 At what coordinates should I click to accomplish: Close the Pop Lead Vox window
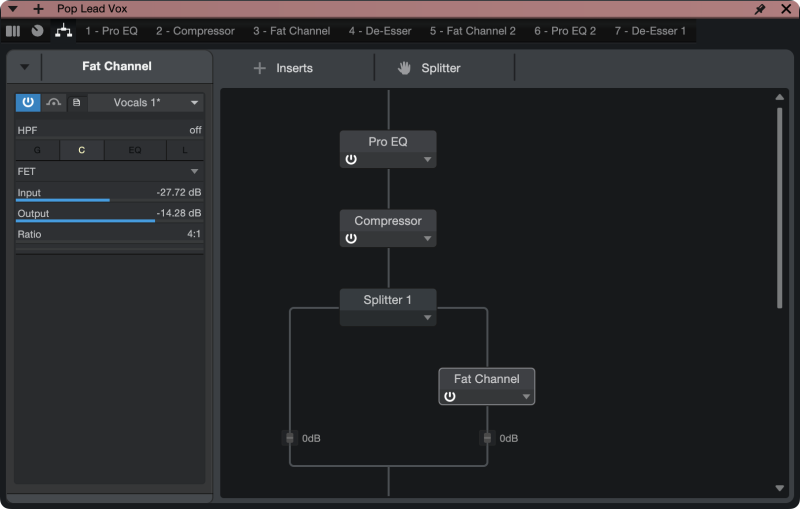(x=786, y=9)
